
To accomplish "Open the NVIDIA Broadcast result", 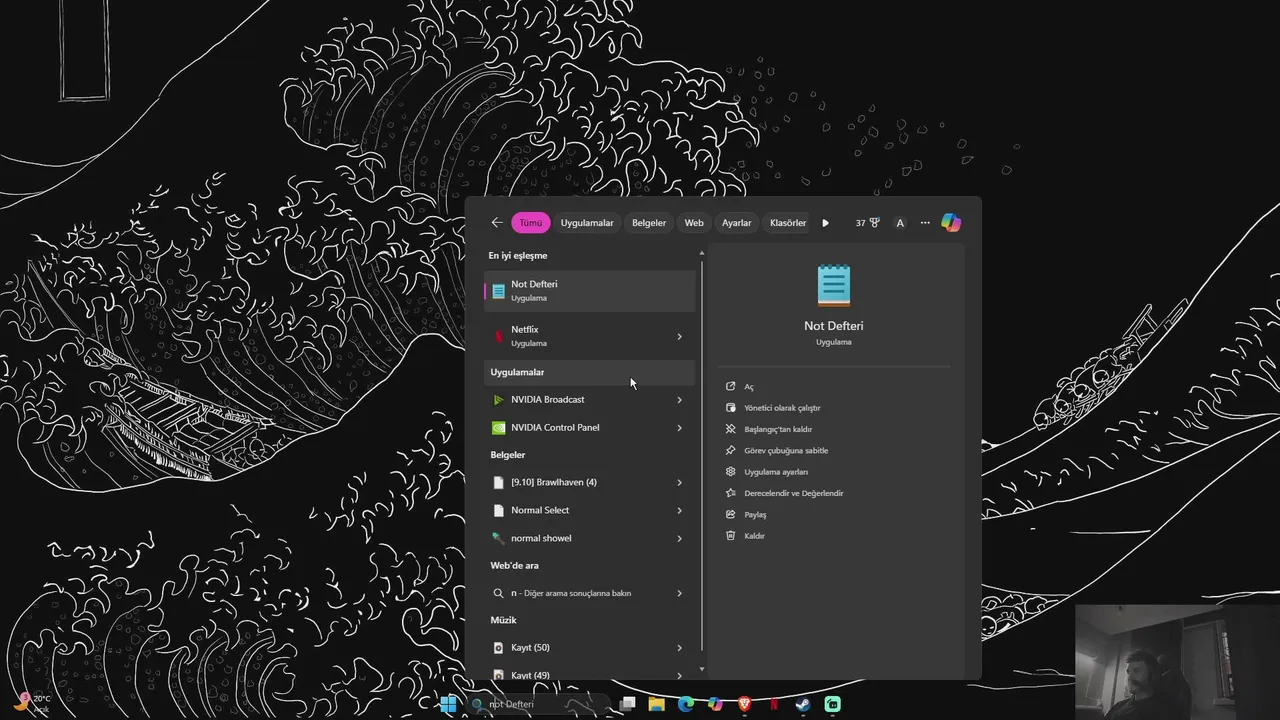I will pyautogui.click(x=590, y=400).
